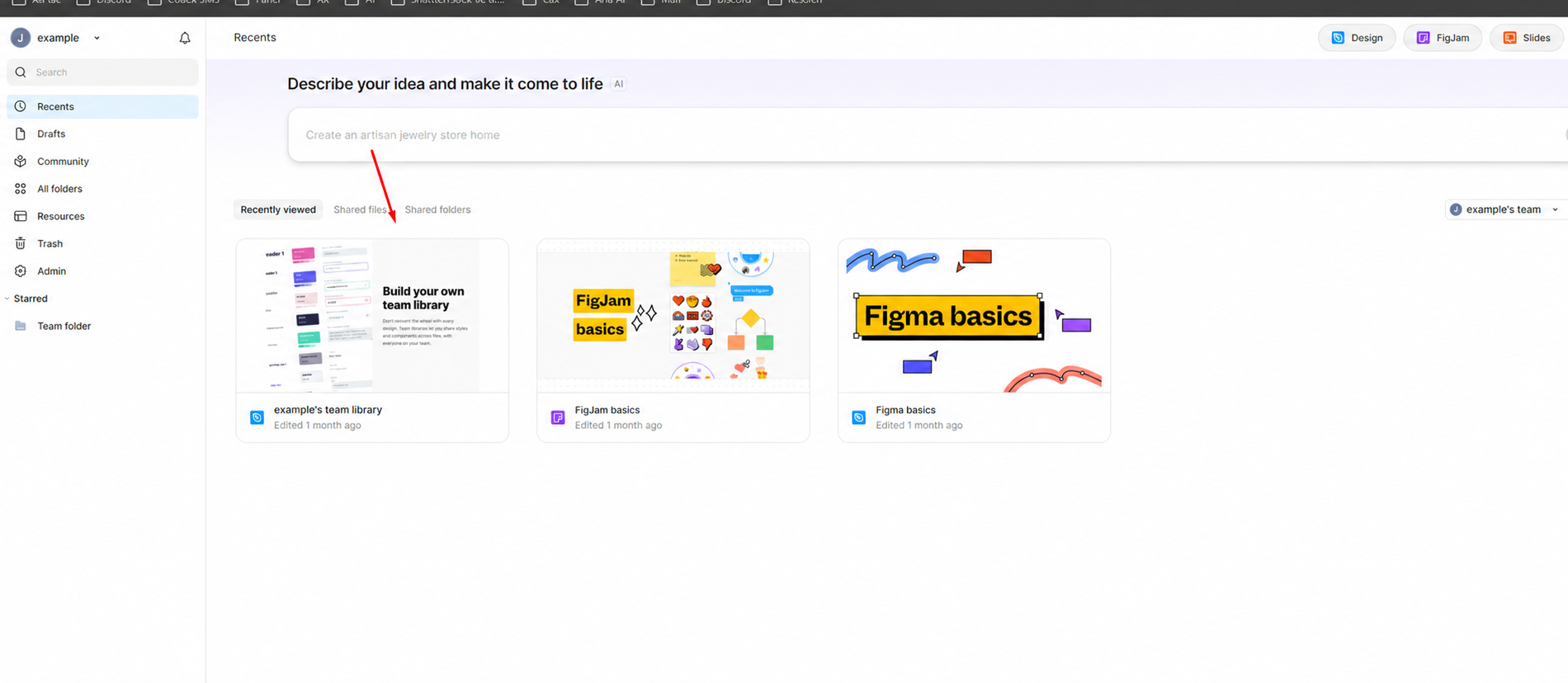Go to Community page
1568x683 pixels.
[x=102, y=162]
